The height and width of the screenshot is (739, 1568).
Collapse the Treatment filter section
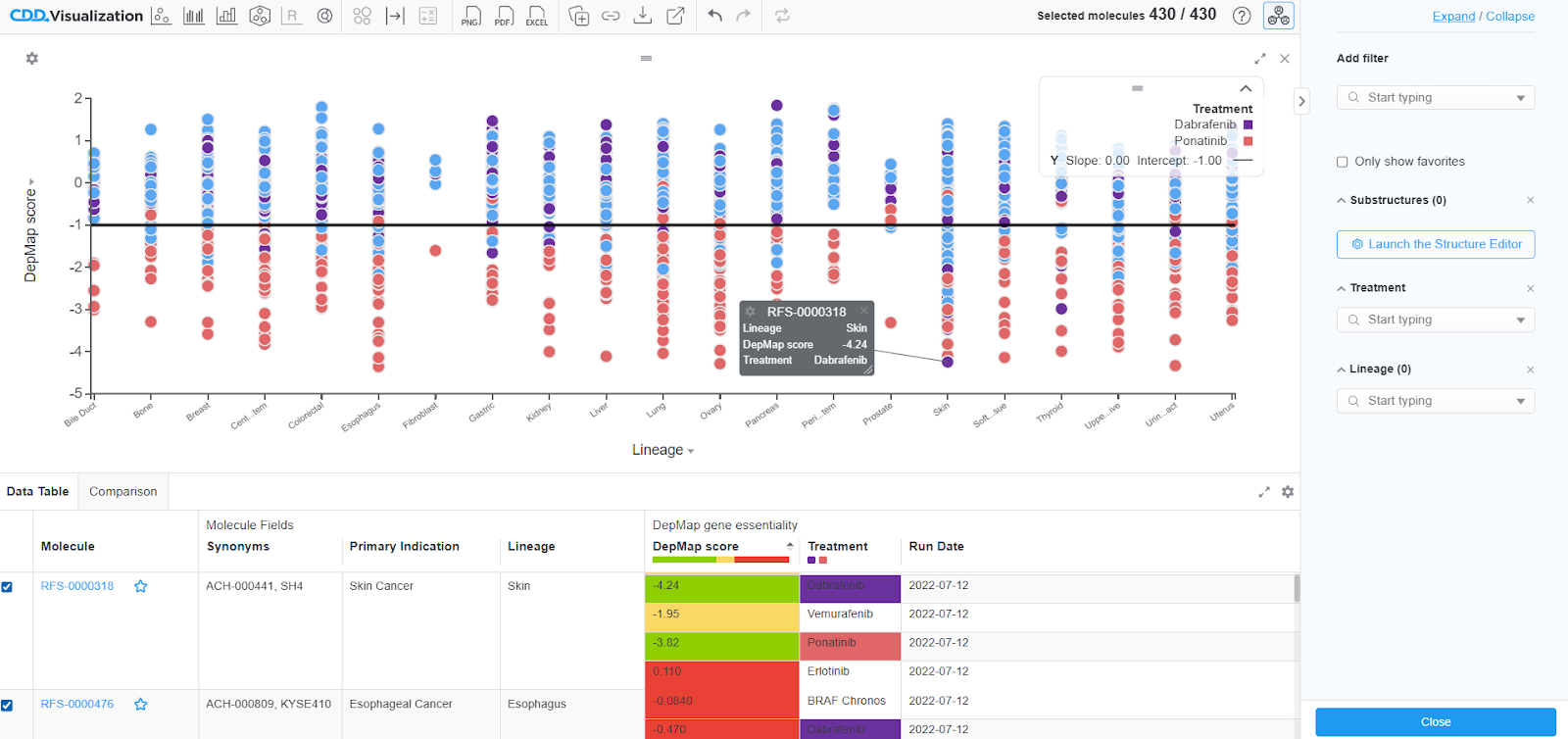[1342, 288]
